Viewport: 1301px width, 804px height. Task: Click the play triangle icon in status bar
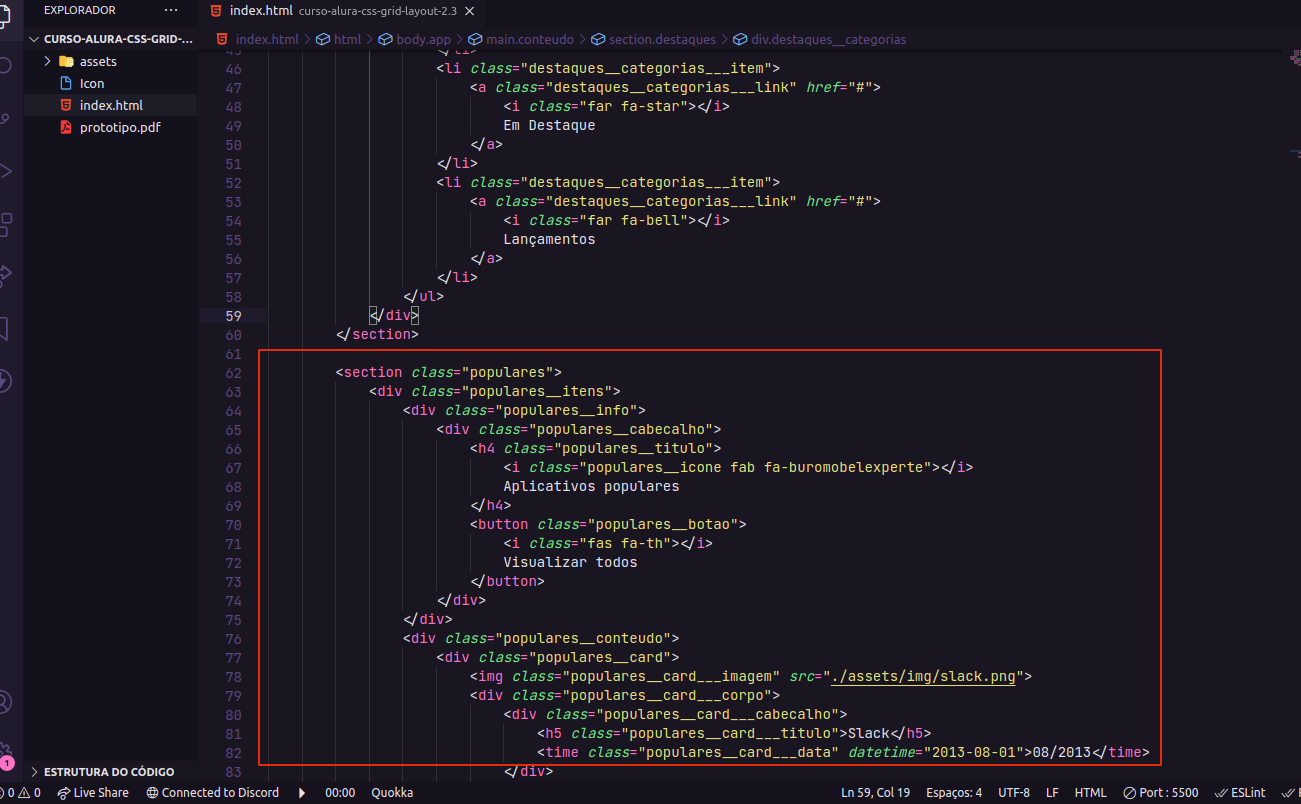tap(302, 793)
